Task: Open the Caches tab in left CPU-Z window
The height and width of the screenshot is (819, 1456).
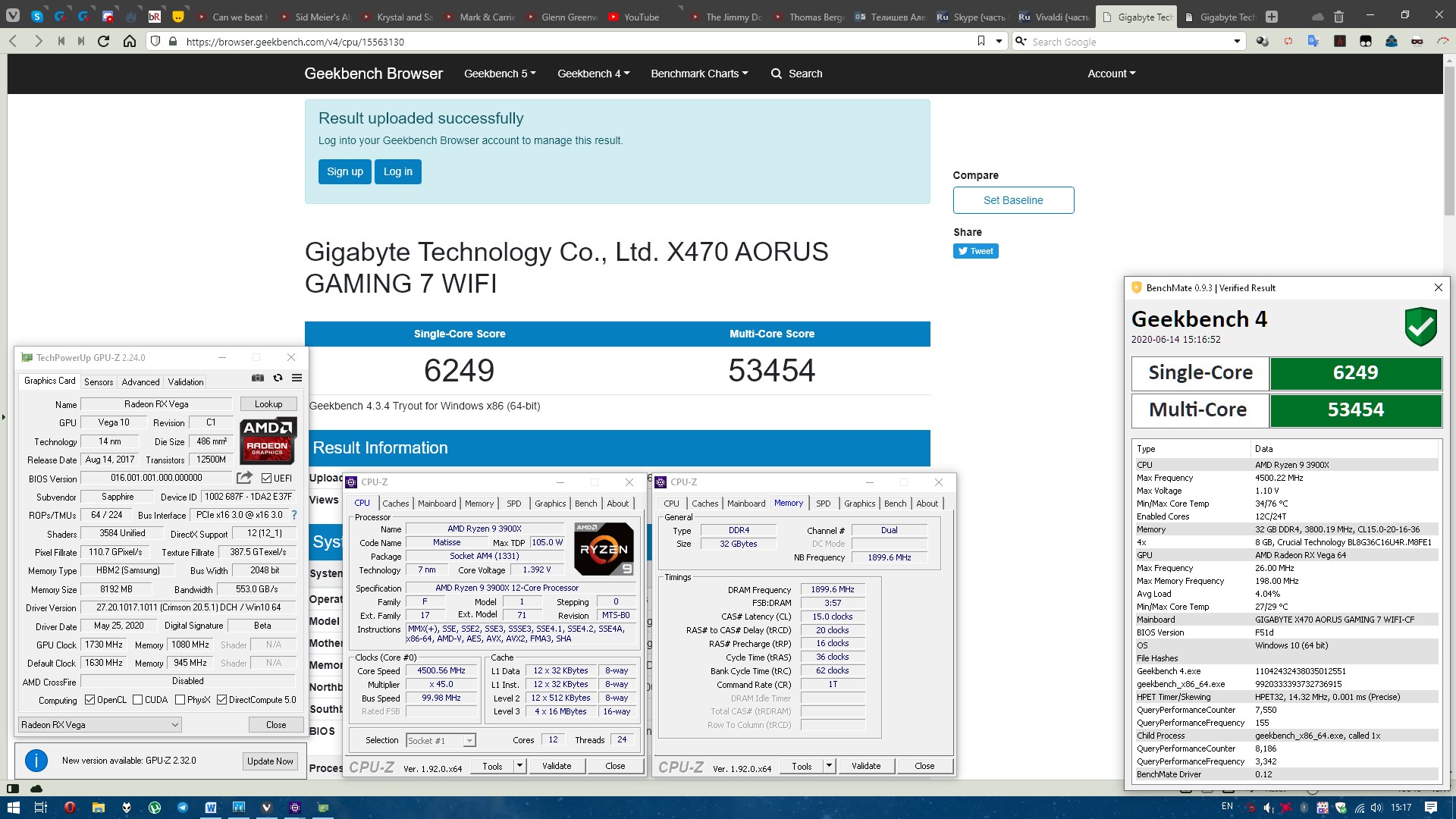Action: click(395, 504)
